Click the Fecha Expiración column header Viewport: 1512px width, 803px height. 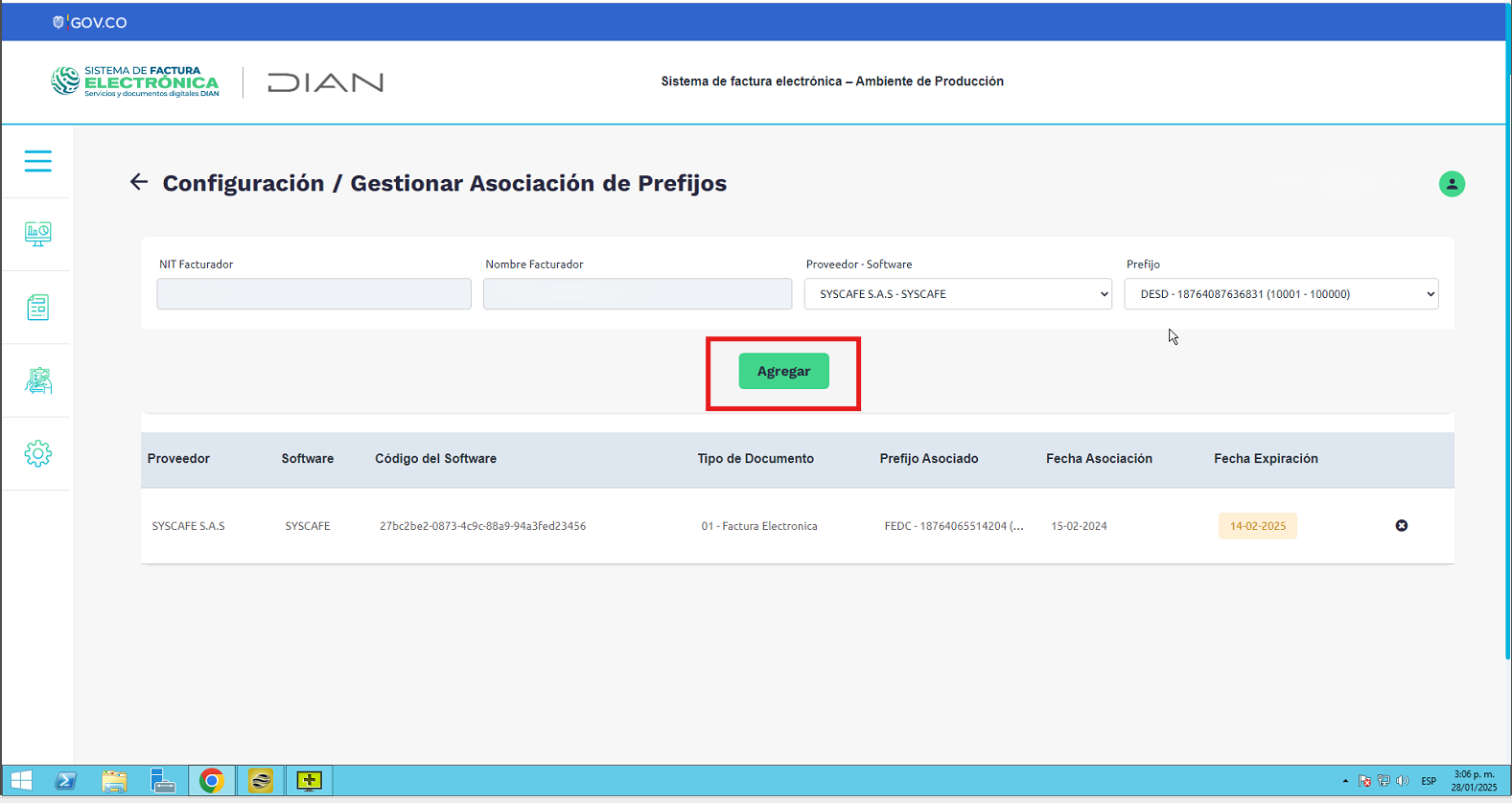coord(1266,459)
